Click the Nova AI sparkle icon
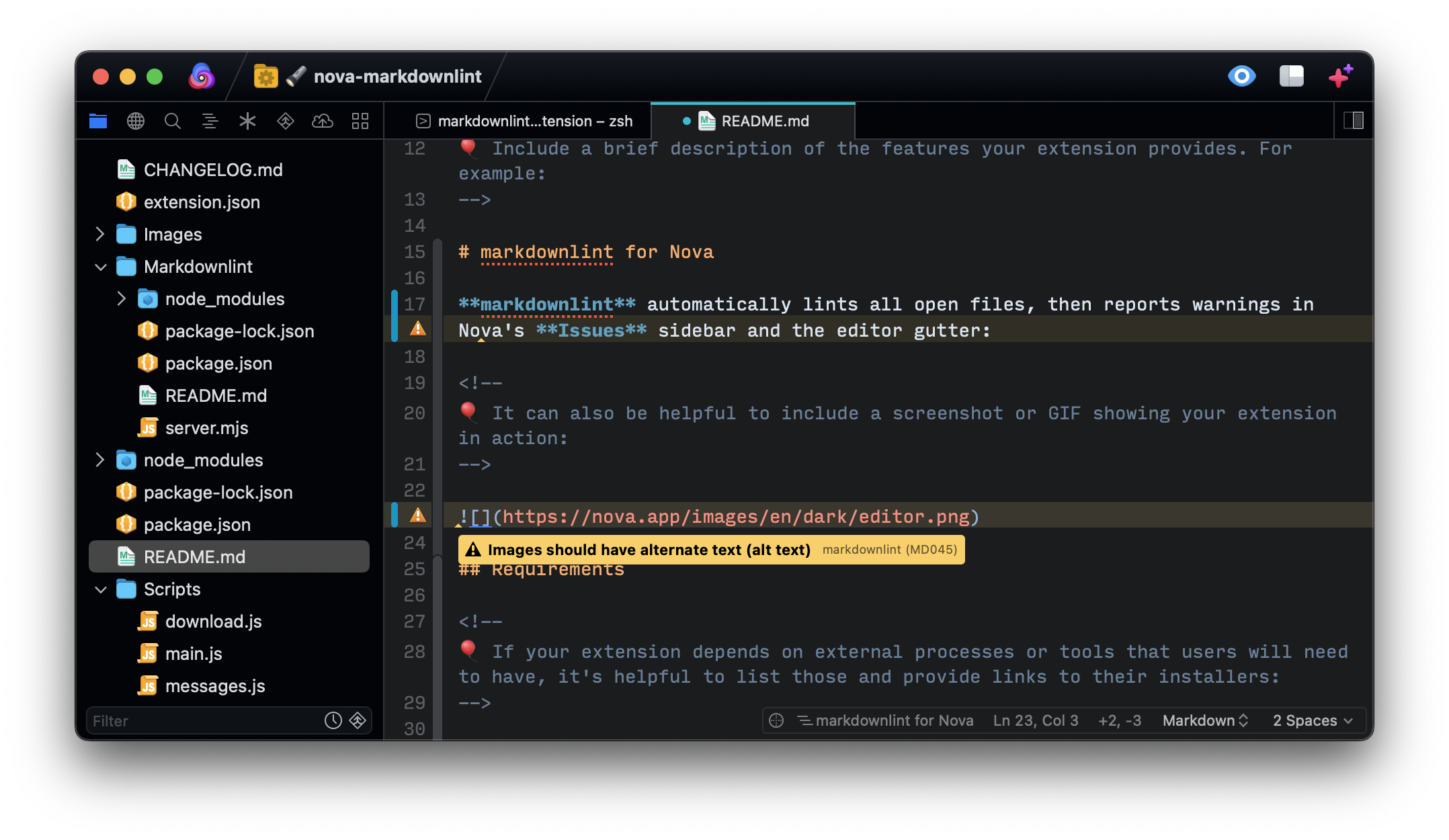 point(1340,76)
